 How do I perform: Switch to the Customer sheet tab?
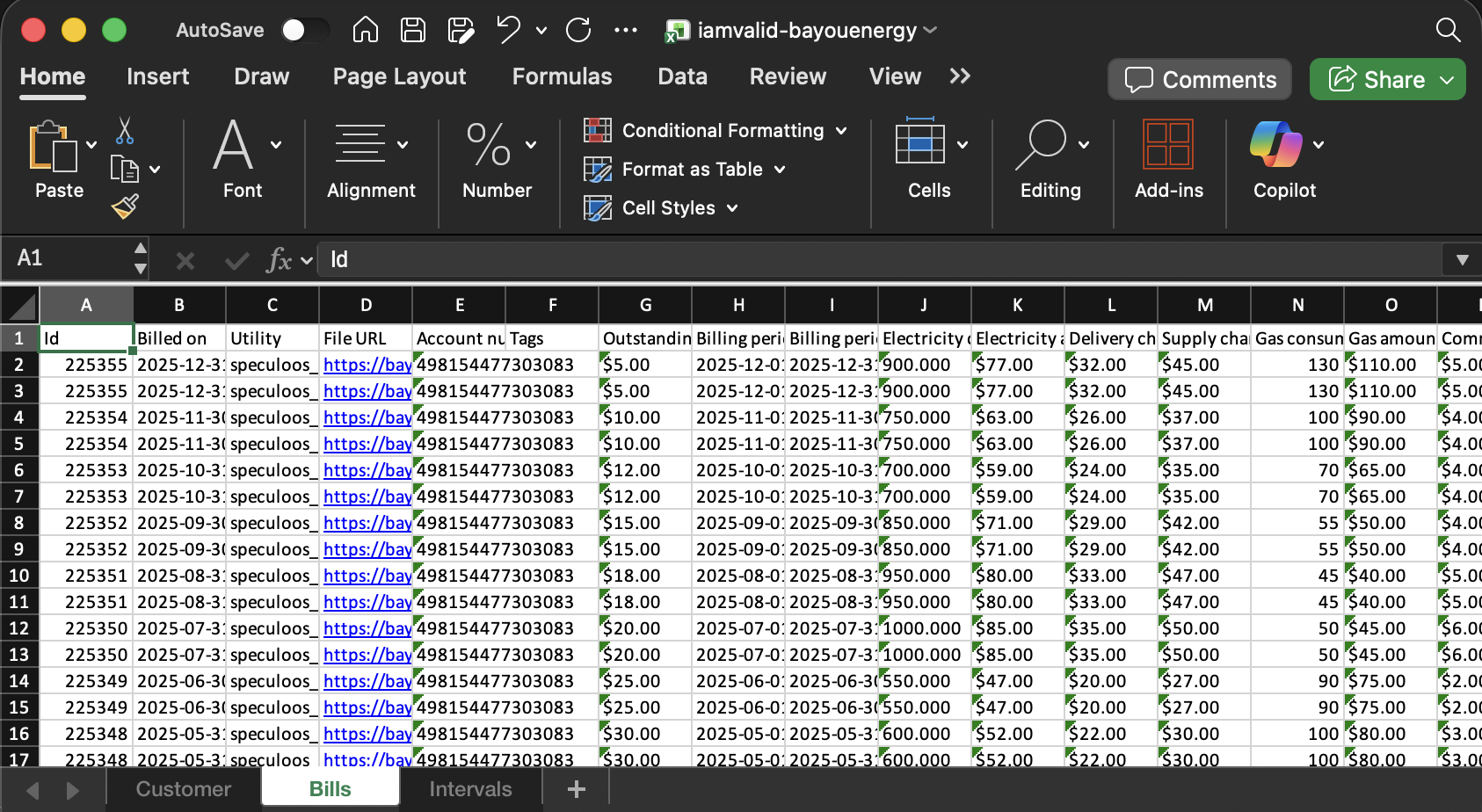[183, 789]
